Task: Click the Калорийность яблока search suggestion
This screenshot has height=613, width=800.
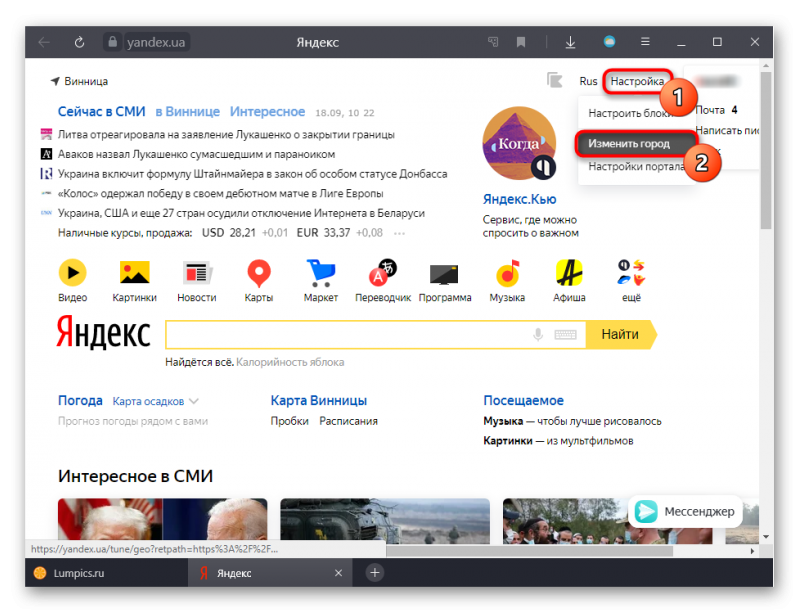Action: coord(290,362)
